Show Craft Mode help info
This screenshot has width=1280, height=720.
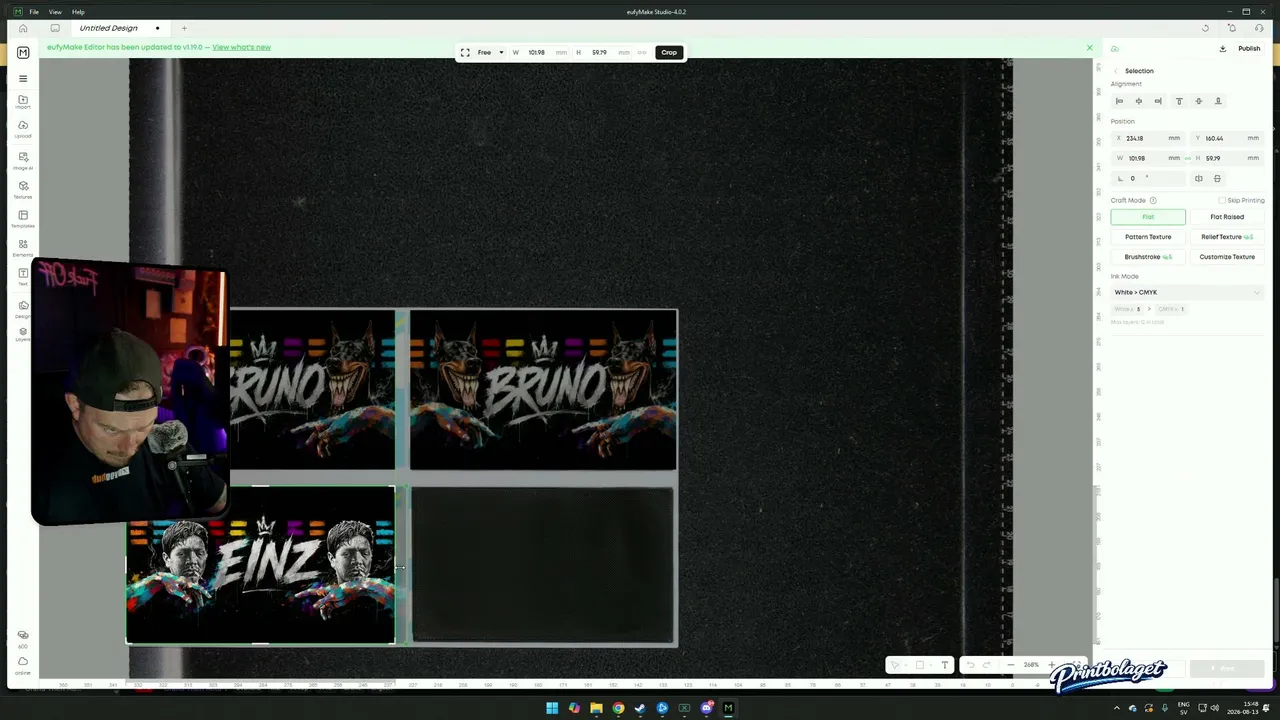1153,200
